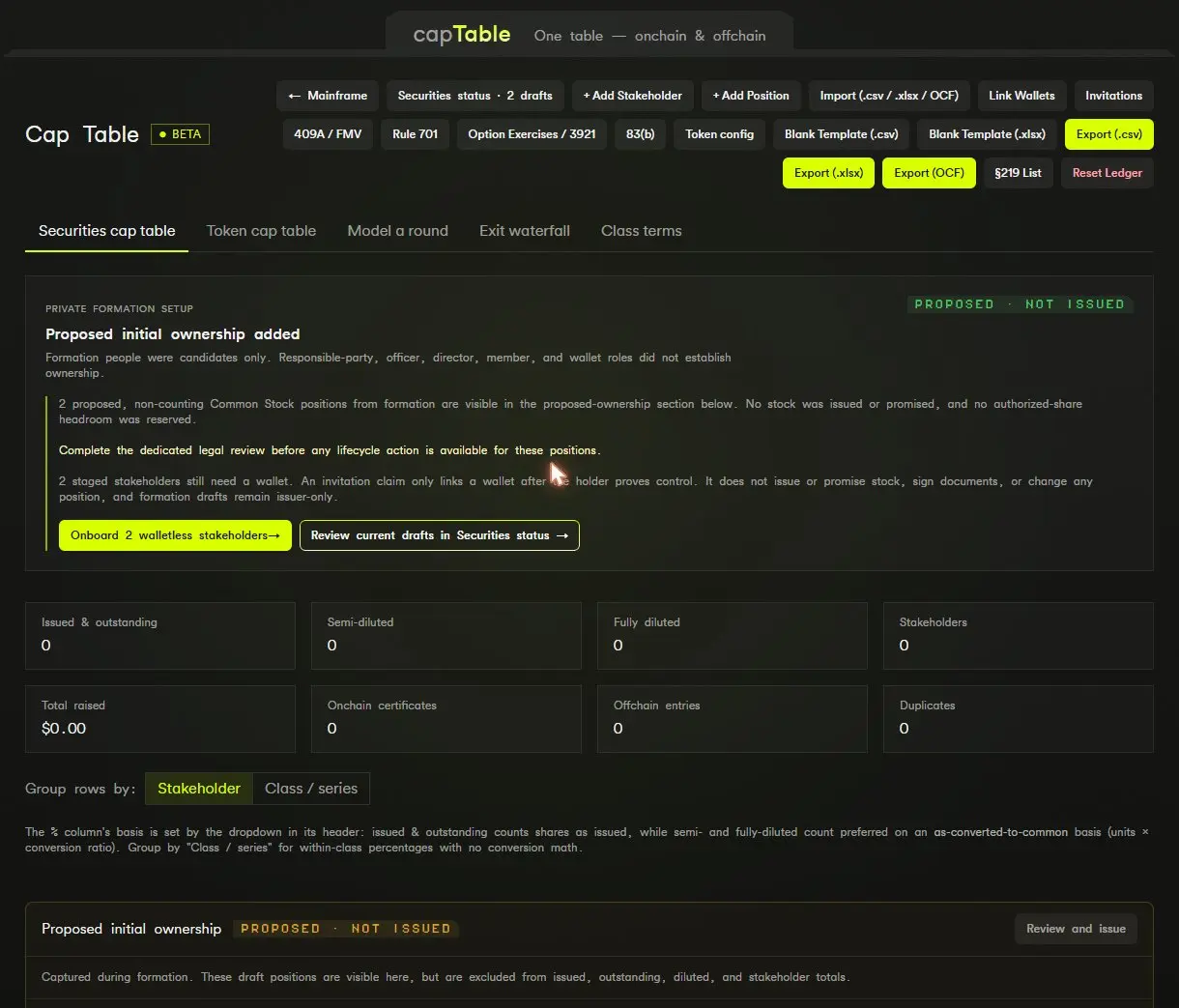Click the BETA badge beside Cap Table
The width and height of the screenshot is (1179, 1008).
coord(181,134)
